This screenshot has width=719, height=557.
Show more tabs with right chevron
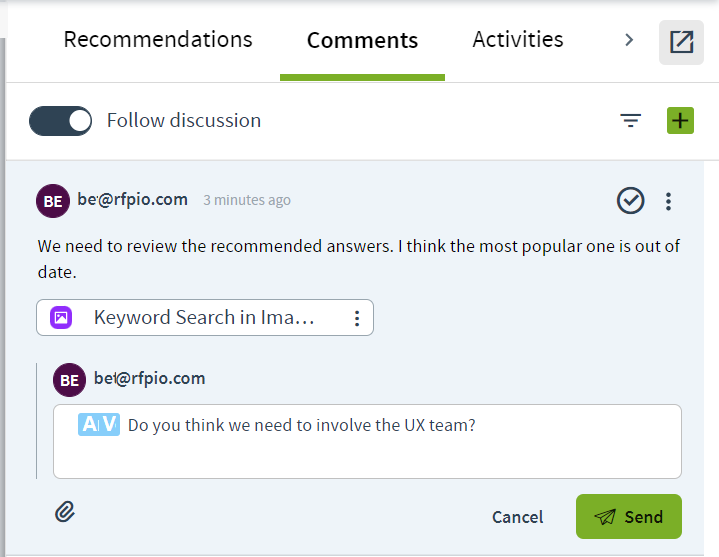point(629,40)
